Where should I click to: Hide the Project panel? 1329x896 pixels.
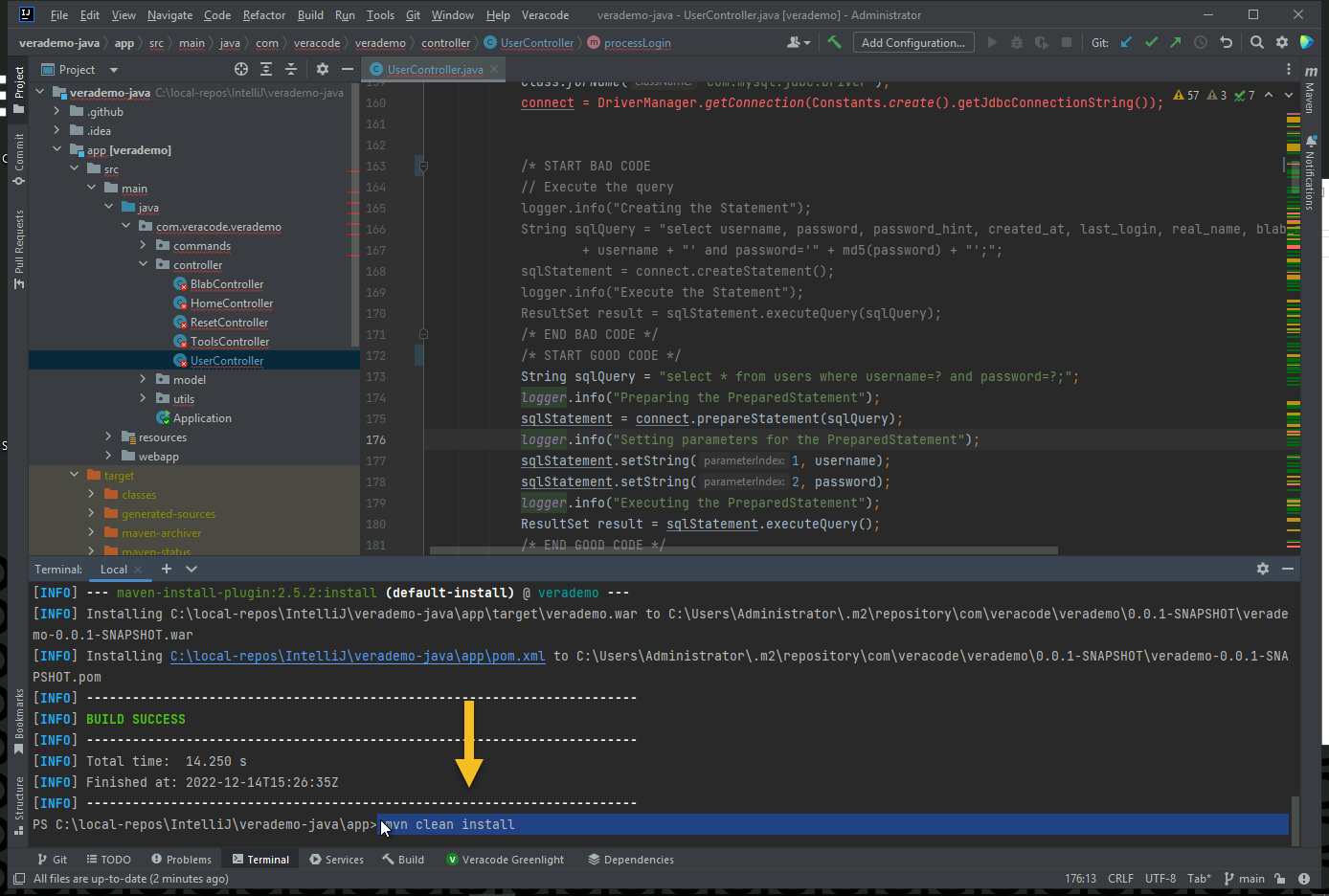pos(348,69)
